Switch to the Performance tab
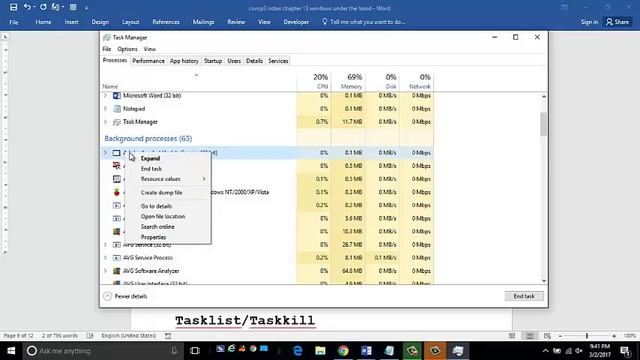Image resolution: width=640 pixels, height=360 pixels. tap(149, 61)
